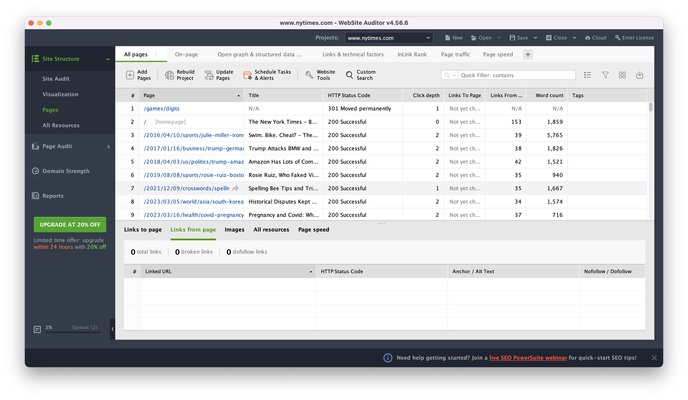Click the export download icon
The height and width of the screenshot is (400, 688).
[639, 75]
